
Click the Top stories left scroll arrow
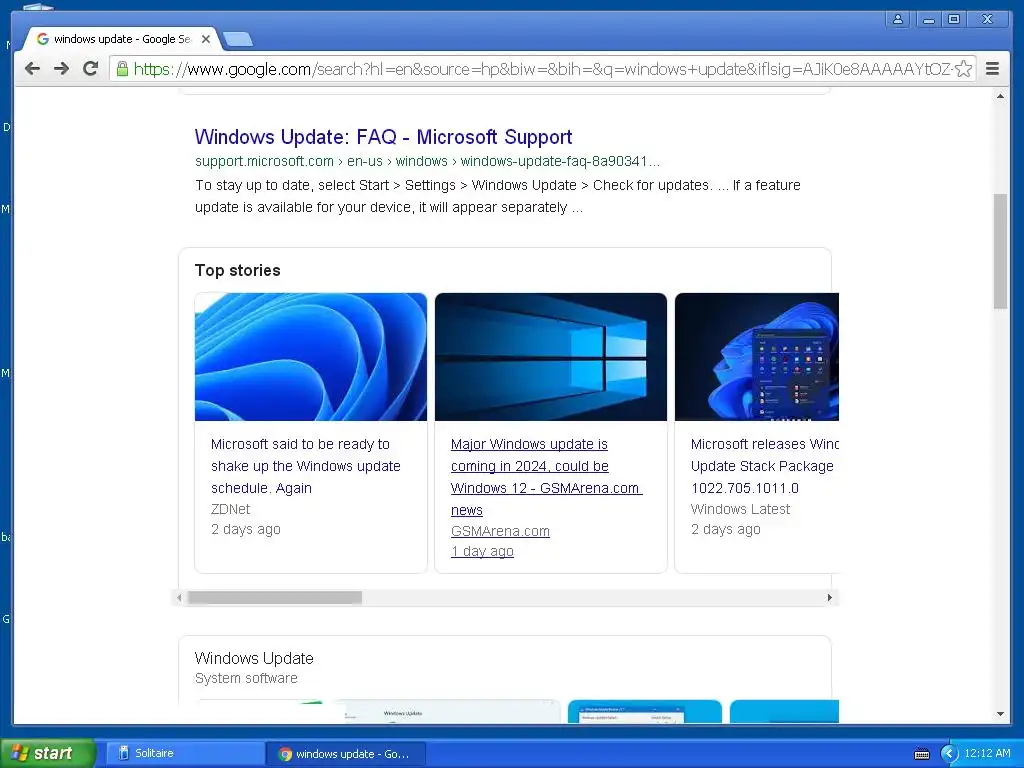point(179,598)
